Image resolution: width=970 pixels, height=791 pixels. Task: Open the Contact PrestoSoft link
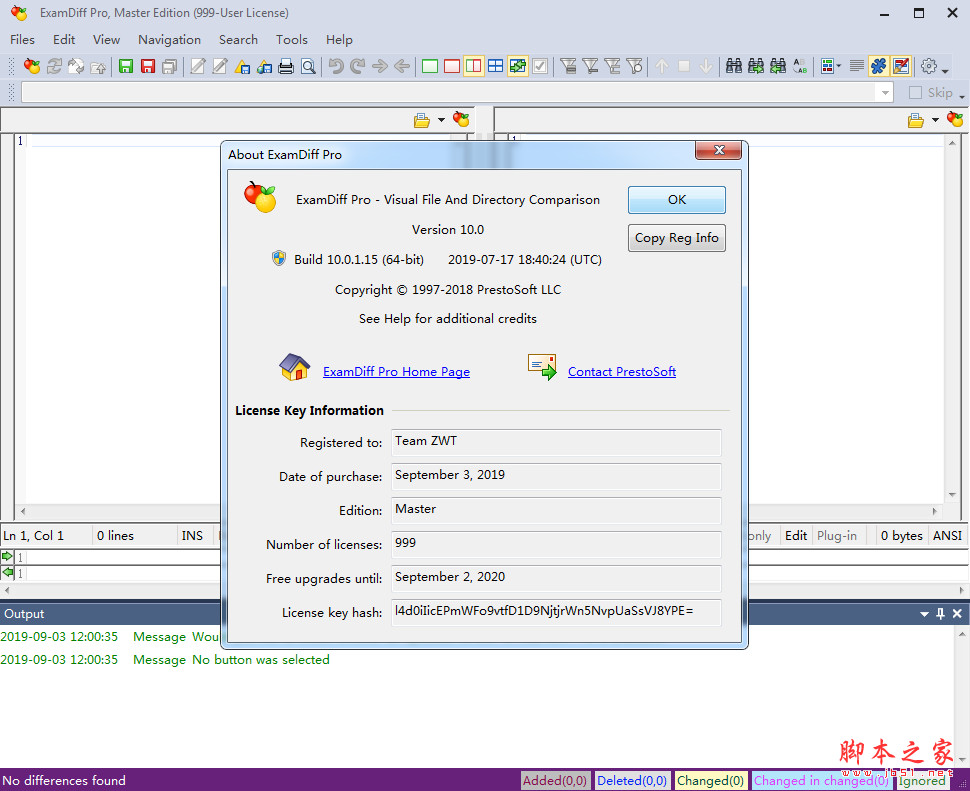[x=622, y=372]
